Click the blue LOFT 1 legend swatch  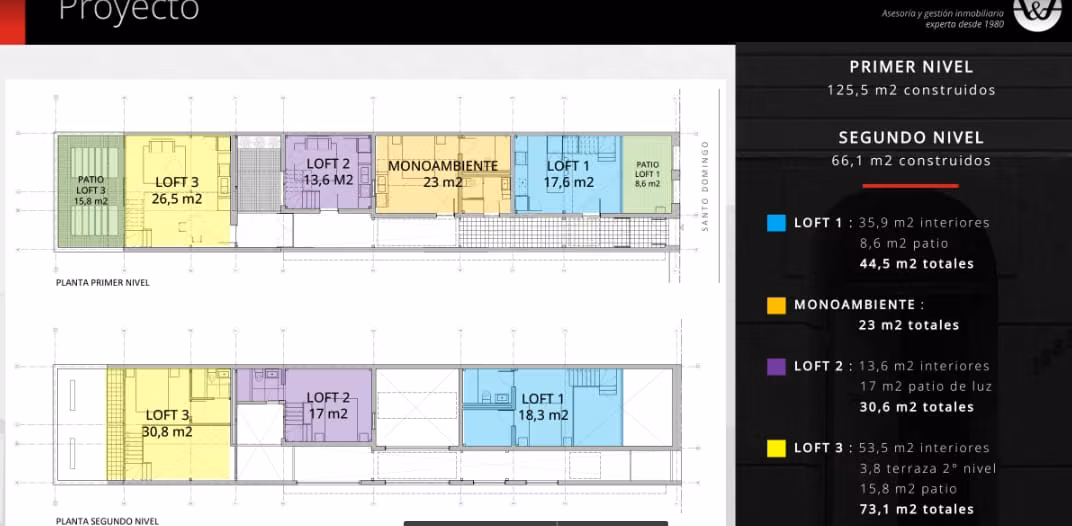pyautogui.click(x=776, y=223)
